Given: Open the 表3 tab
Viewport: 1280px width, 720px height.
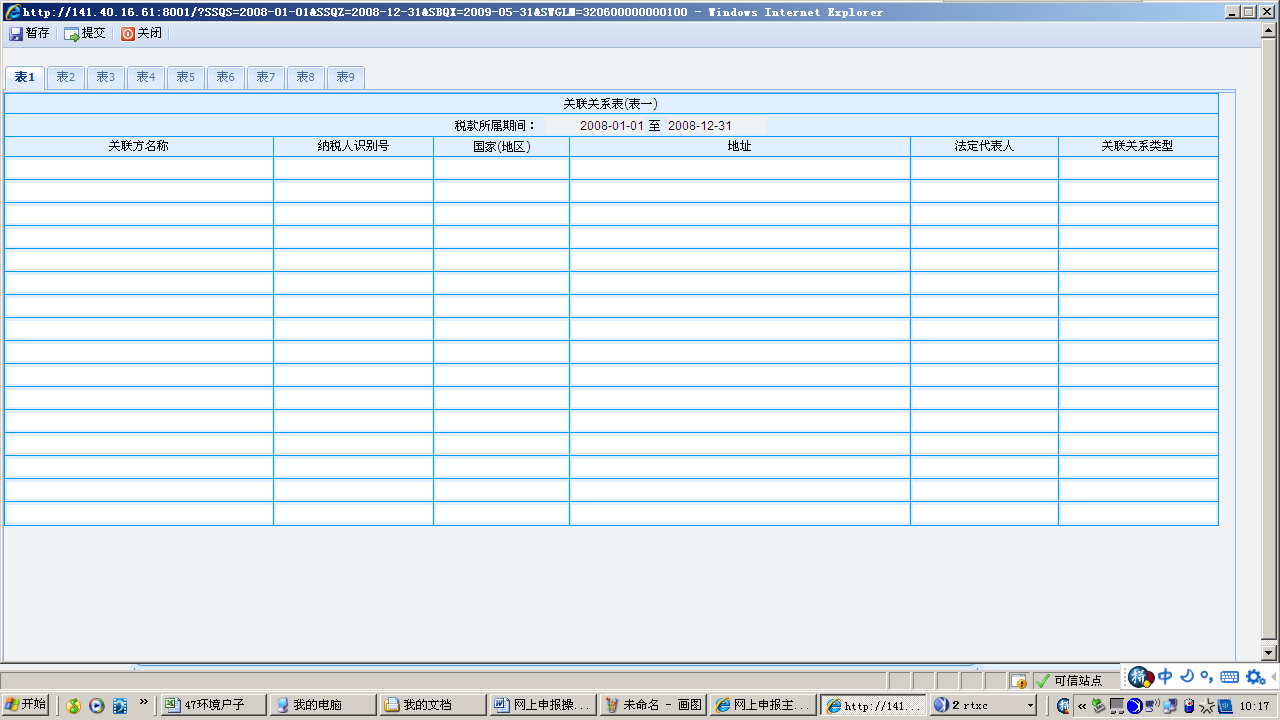Looking at the screenshot, I should pos(105,77).
